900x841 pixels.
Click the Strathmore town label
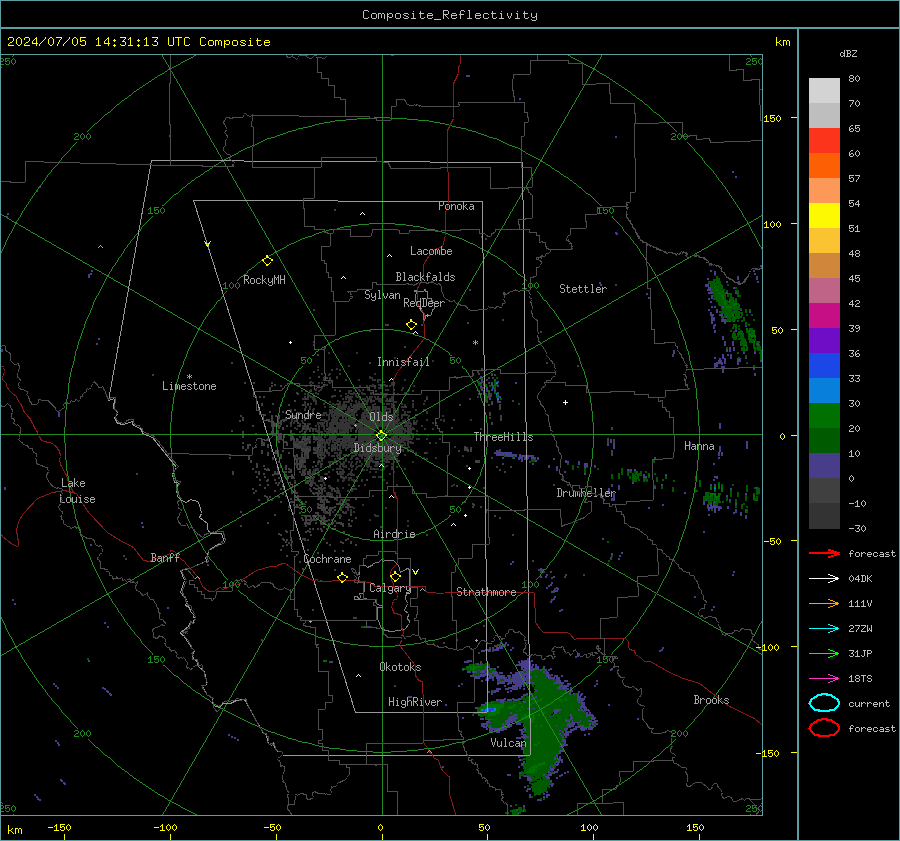(x=486, y=592)
